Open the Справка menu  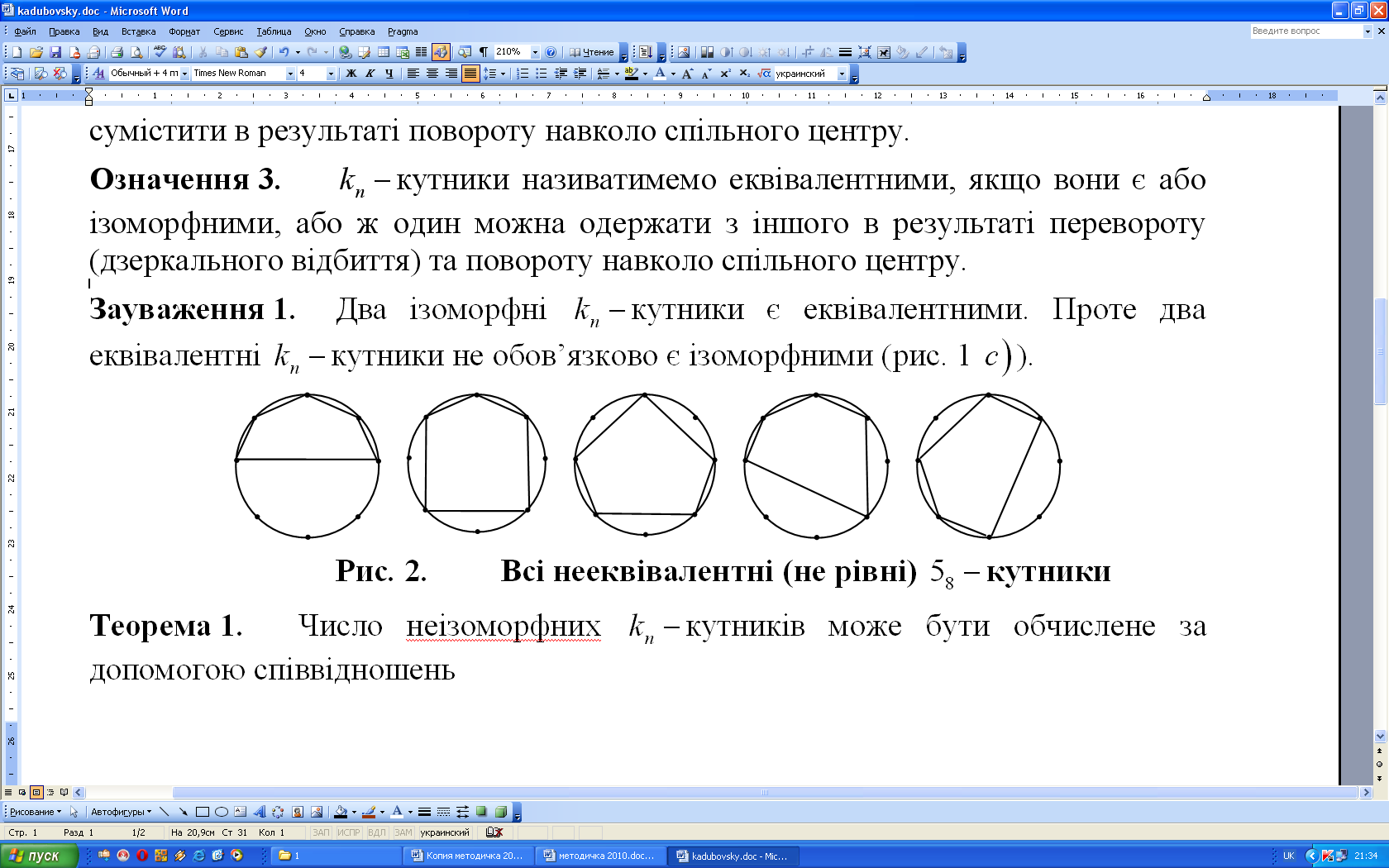tap(356, 31)
